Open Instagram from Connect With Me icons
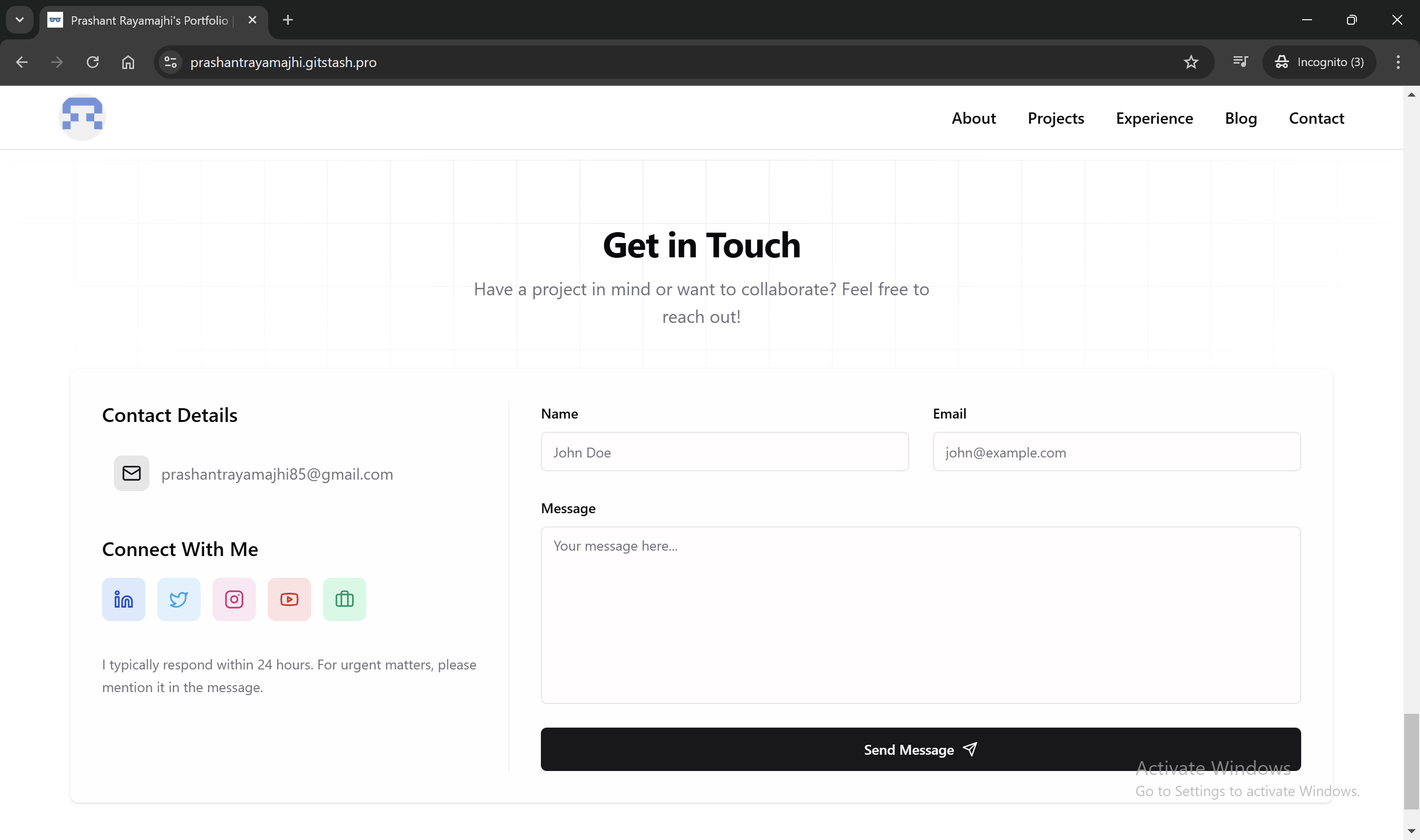This screenshot has width=1420, height=840. click(x=234, y=599)
